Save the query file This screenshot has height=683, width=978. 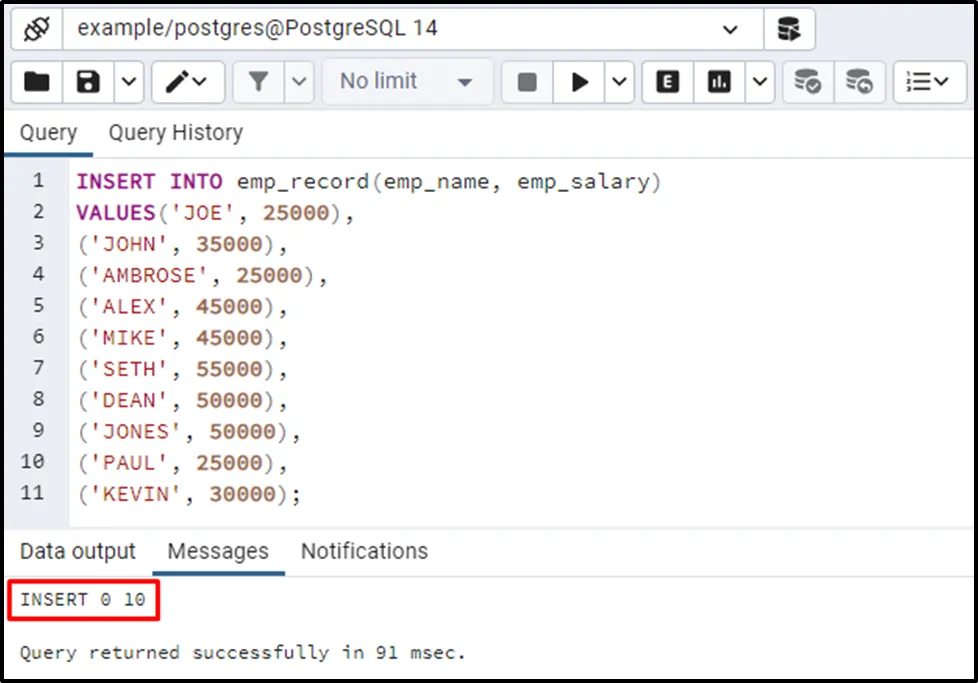pyautogui.click(x=88, y=82)
